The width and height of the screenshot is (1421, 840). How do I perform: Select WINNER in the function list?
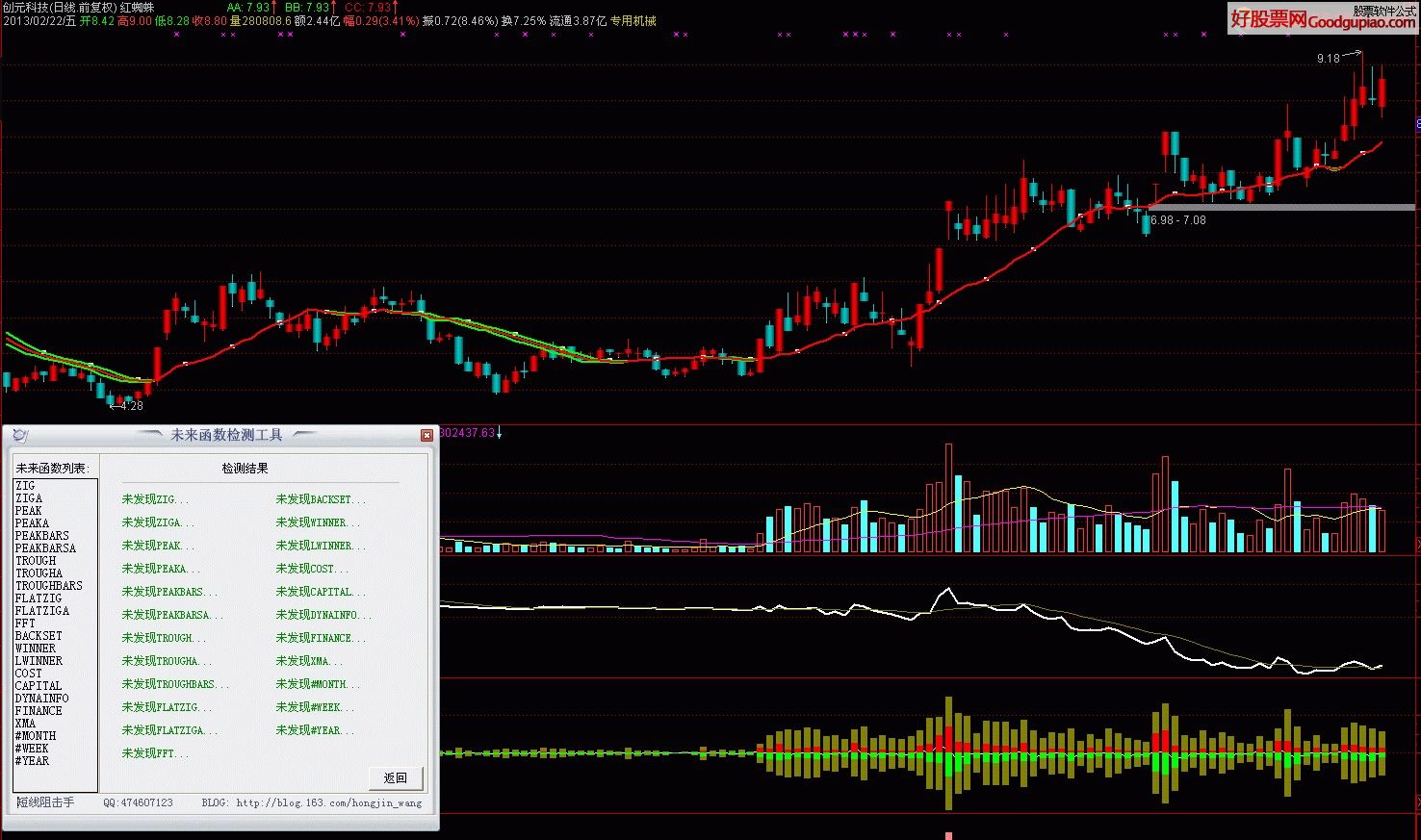[x=36, y=649]
